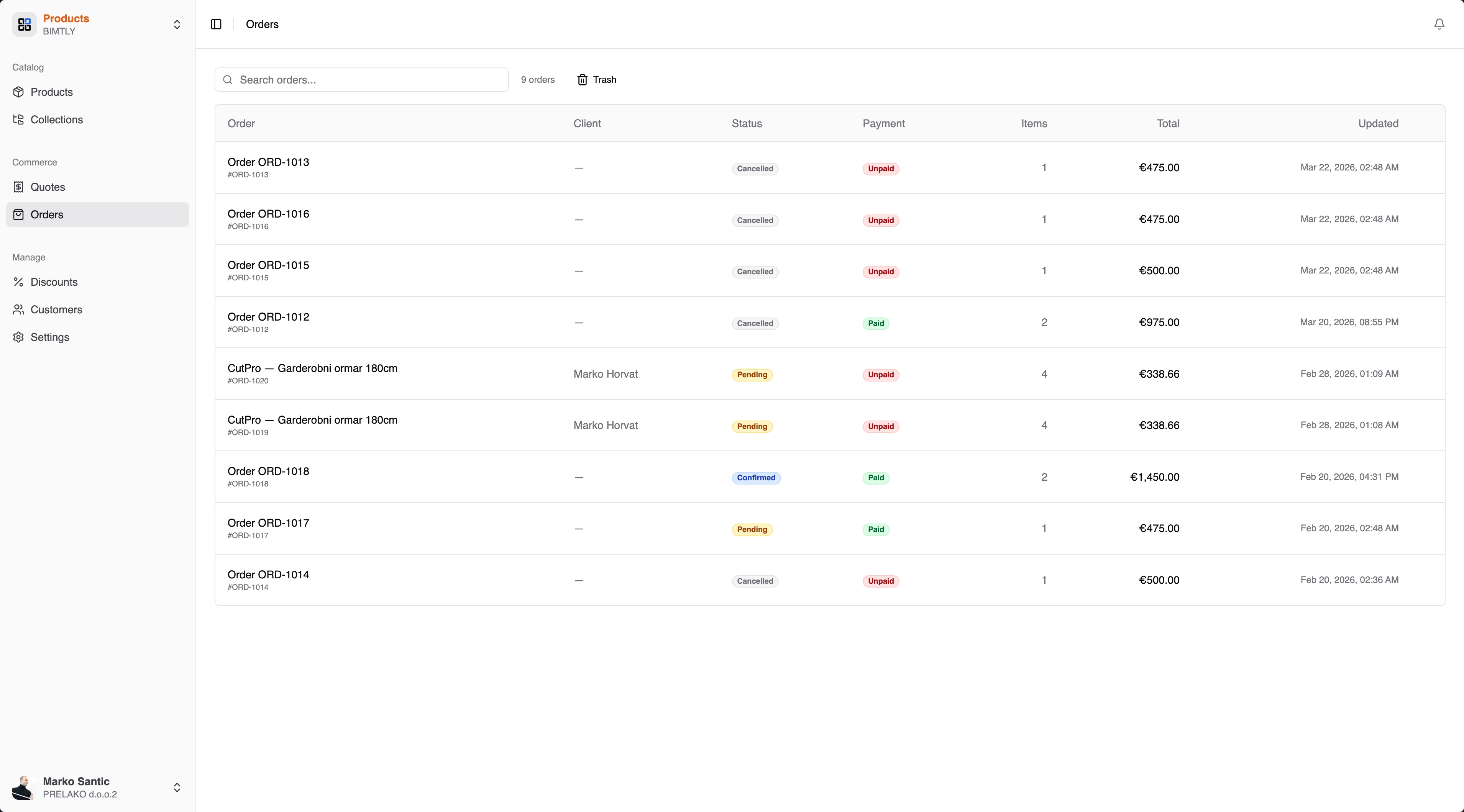This screenshot has height=812, width=1464.
Task: Click the Collections icon in the sidebar
Action: tap(19, 119)
